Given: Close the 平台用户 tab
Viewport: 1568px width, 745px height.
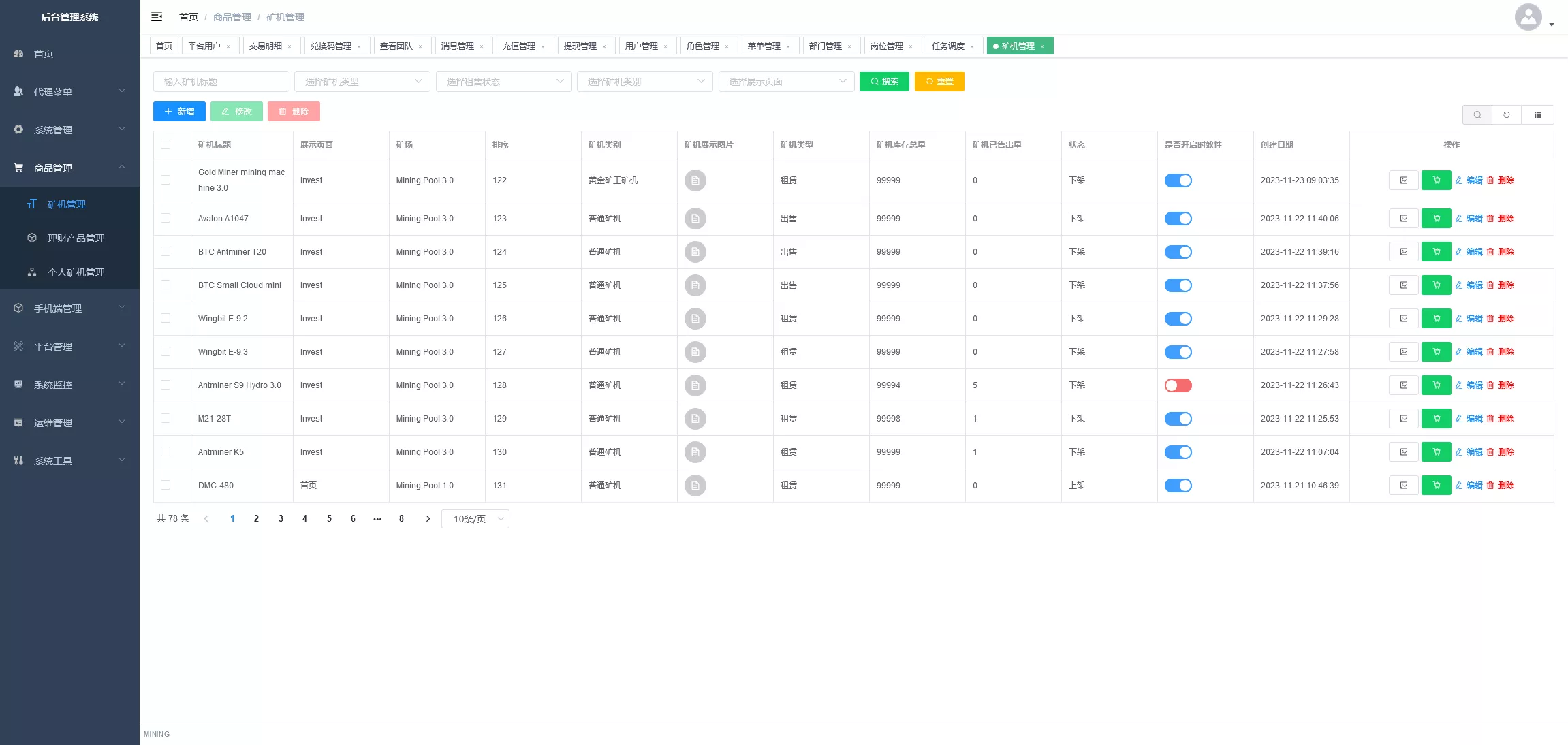Looking at the screenshot, I should pos(228,46).
